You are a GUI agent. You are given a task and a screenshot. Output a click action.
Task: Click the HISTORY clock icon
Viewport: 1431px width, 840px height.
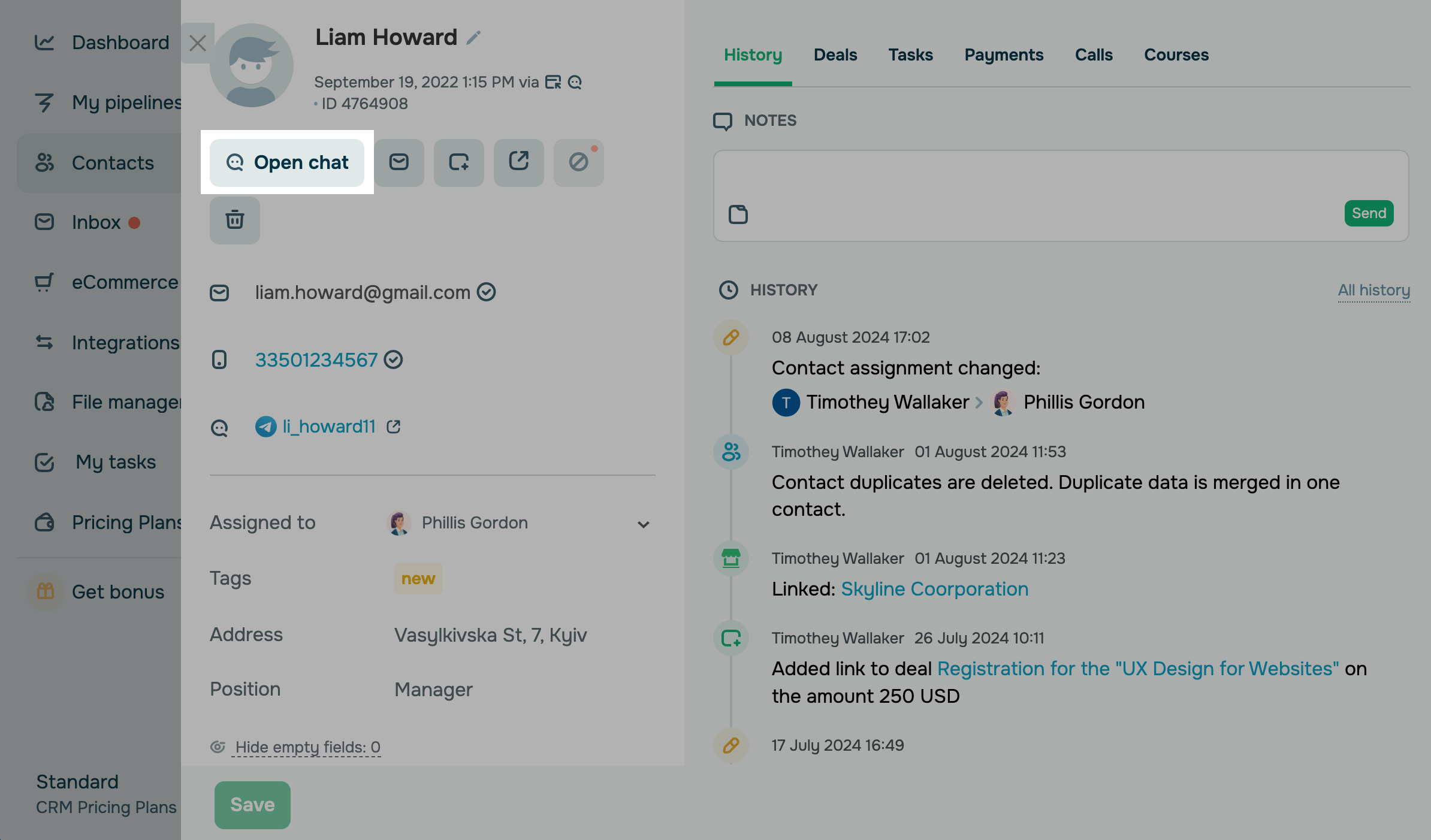click(729, 290)
